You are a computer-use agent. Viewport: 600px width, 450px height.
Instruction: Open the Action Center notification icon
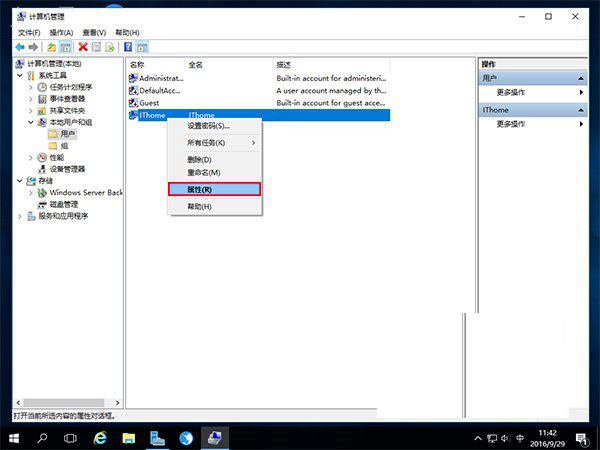click(582, 439)
